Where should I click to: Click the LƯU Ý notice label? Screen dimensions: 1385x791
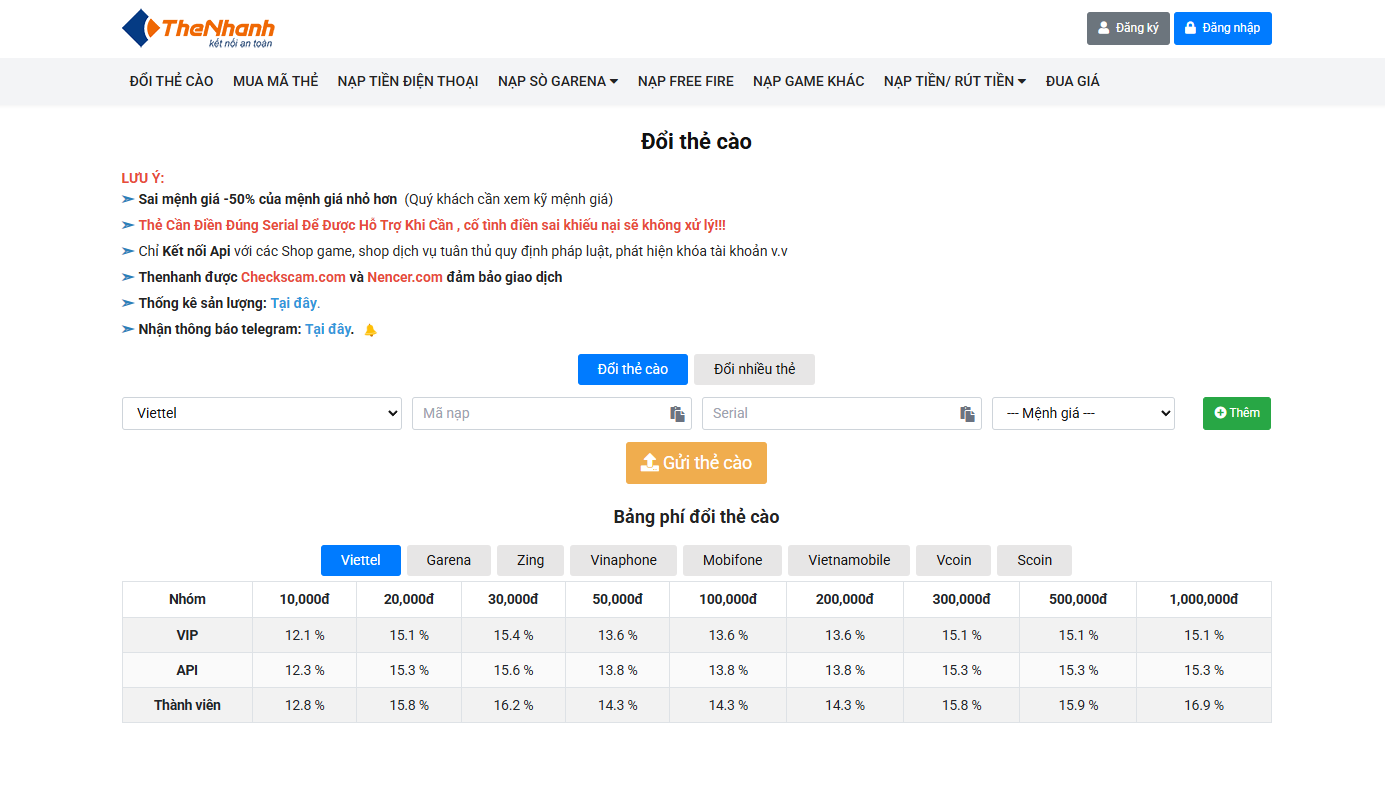[x=143, y=178]
